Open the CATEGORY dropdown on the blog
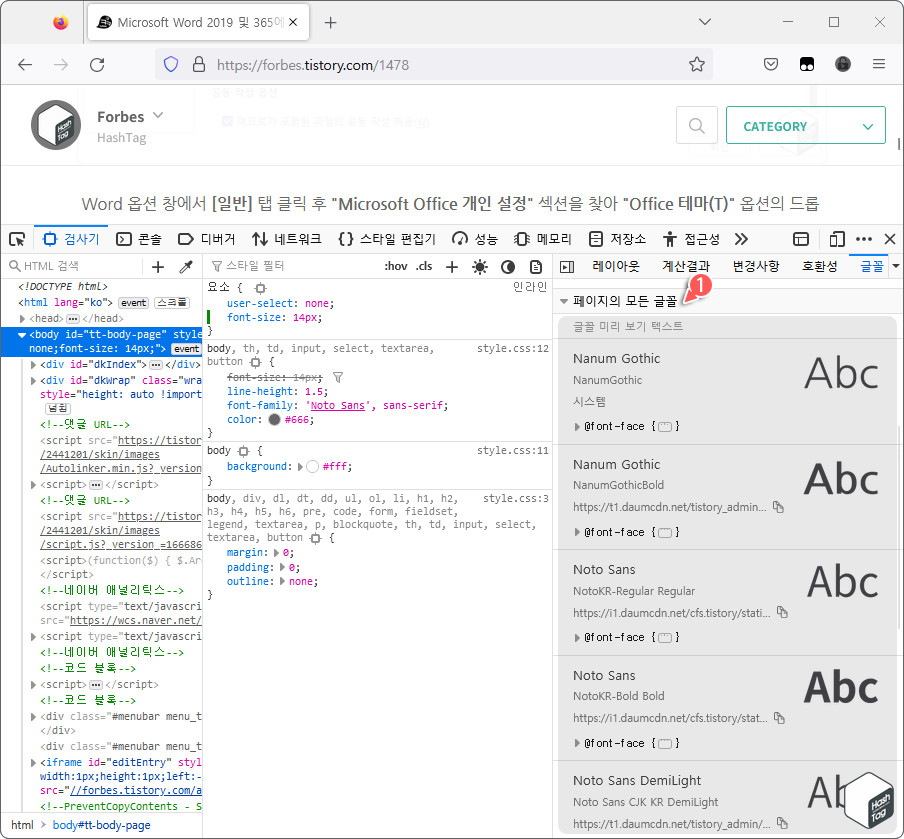Screen dimensions: 904x839 pyautogui.click(x=805, y=125)
